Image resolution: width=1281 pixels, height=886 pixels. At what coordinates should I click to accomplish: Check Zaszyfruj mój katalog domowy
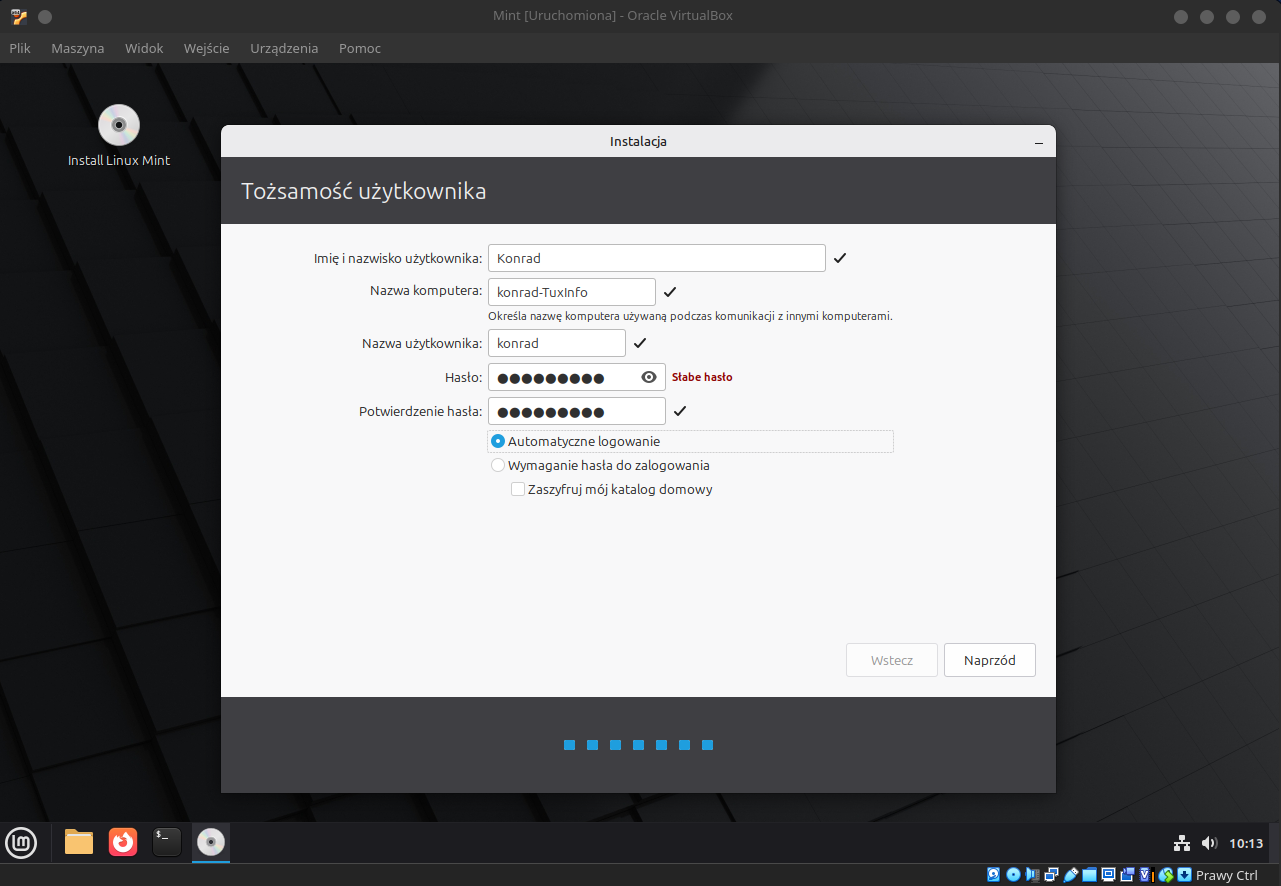(518, 489)
